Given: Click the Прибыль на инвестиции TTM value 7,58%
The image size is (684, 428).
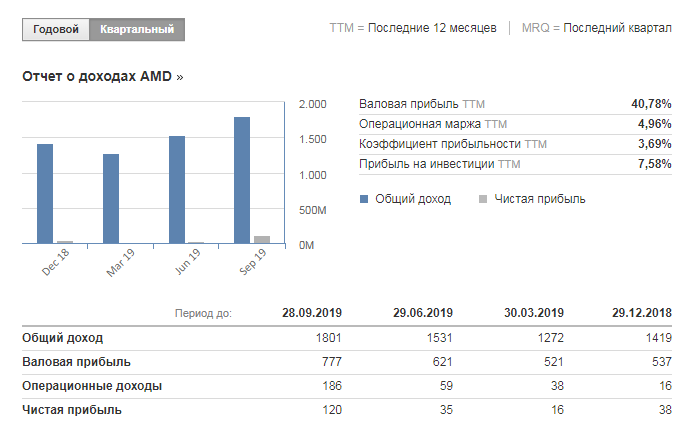Looking at the screenshot, I should point(654,164).
